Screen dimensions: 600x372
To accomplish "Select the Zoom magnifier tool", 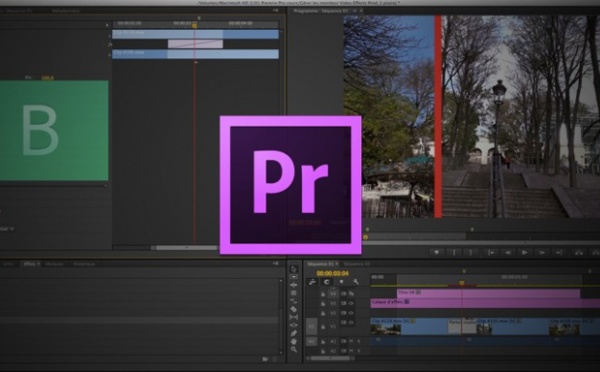I will tap(293, 349).
